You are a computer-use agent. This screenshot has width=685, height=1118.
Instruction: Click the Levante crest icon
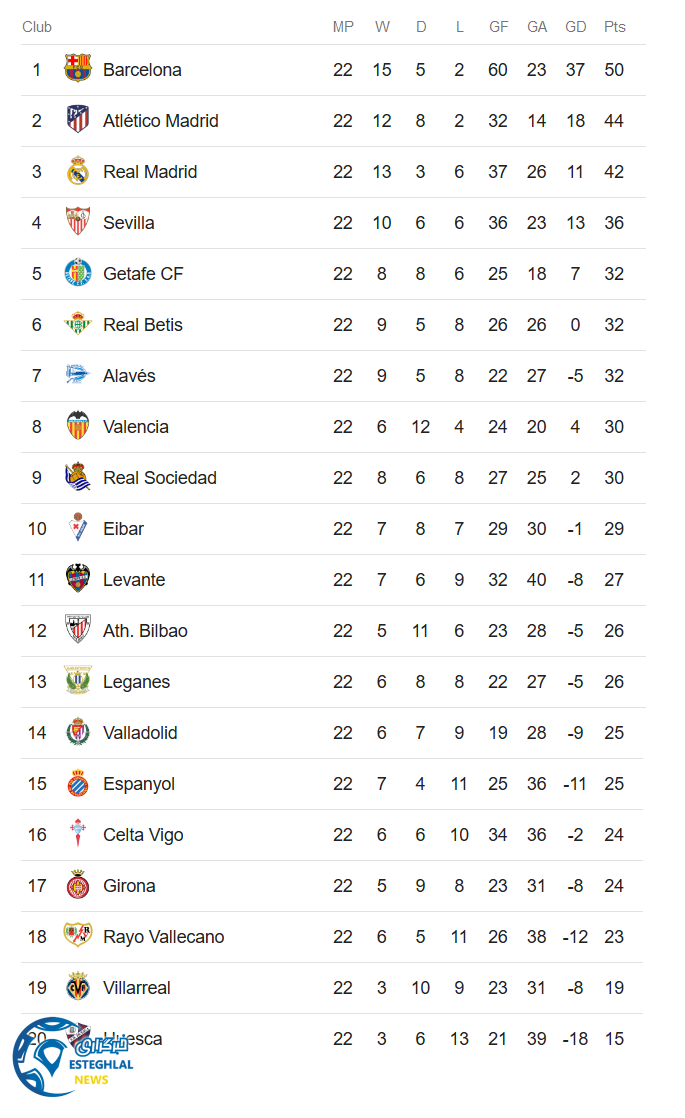coord(78,579)
